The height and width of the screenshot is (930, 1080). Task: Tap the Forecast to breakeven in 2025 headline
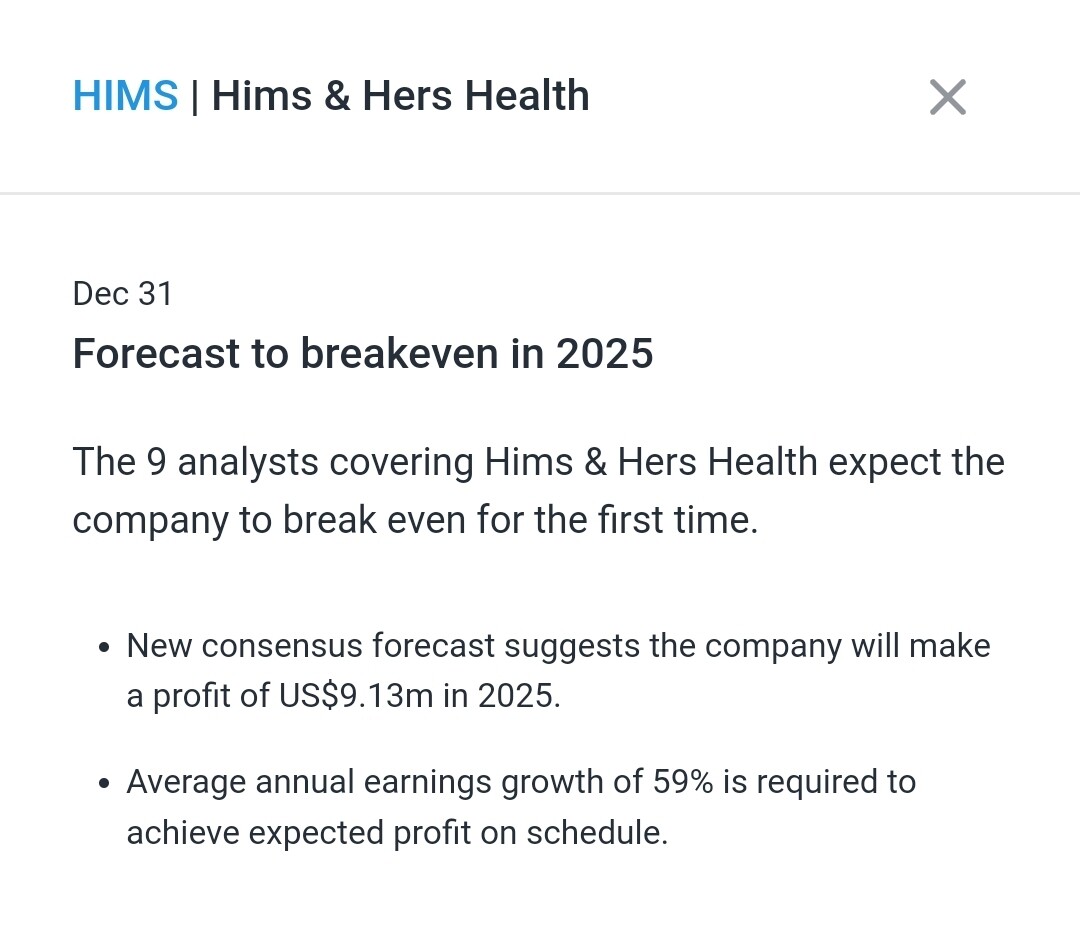(362, 354)
